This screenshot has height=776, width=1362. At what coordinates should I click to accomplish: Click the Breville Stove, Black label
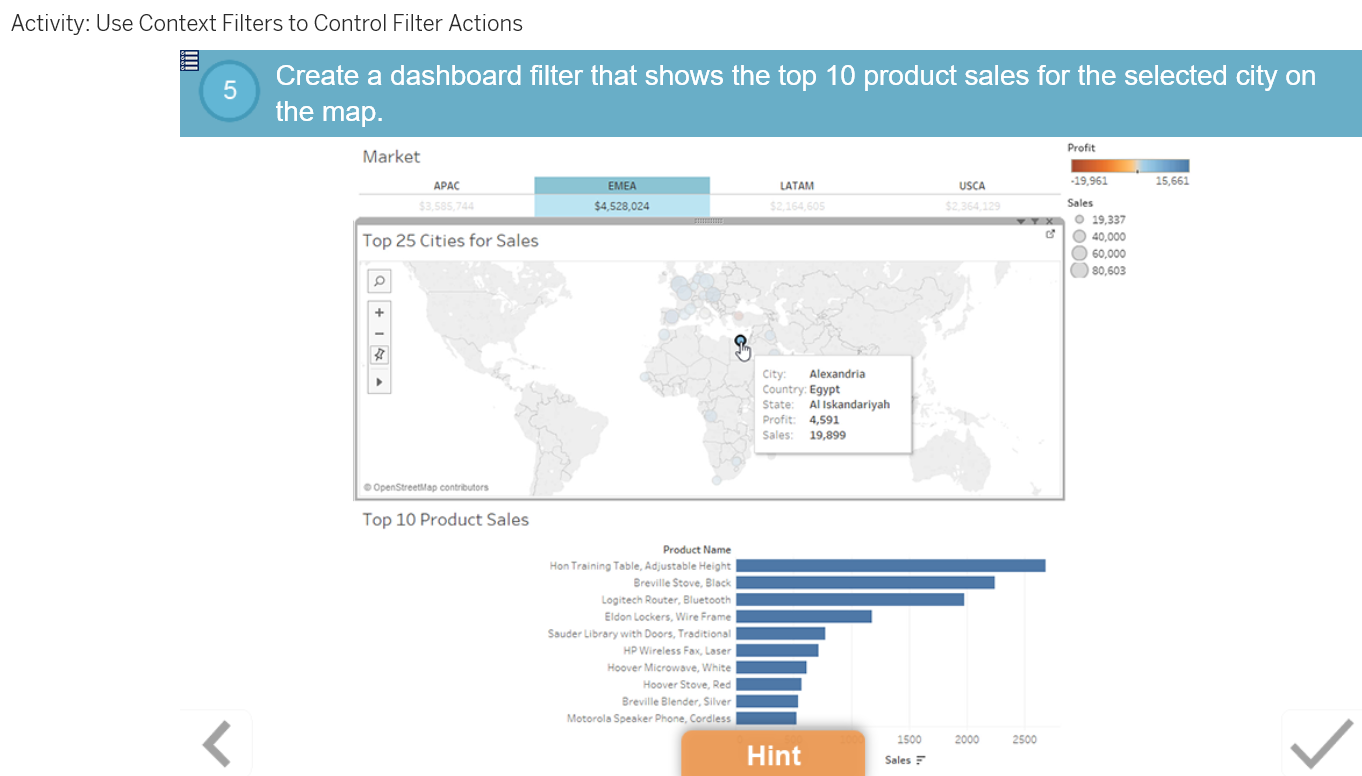pos(682,583)
